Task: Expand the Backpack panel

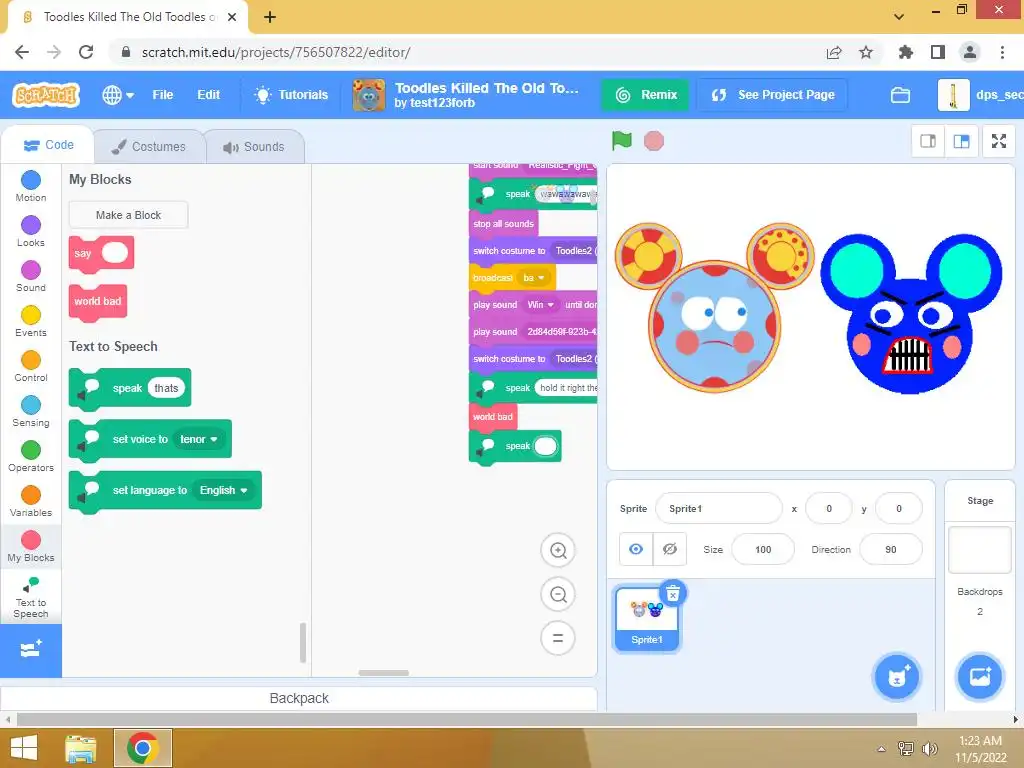Action: tap(298, 698)
